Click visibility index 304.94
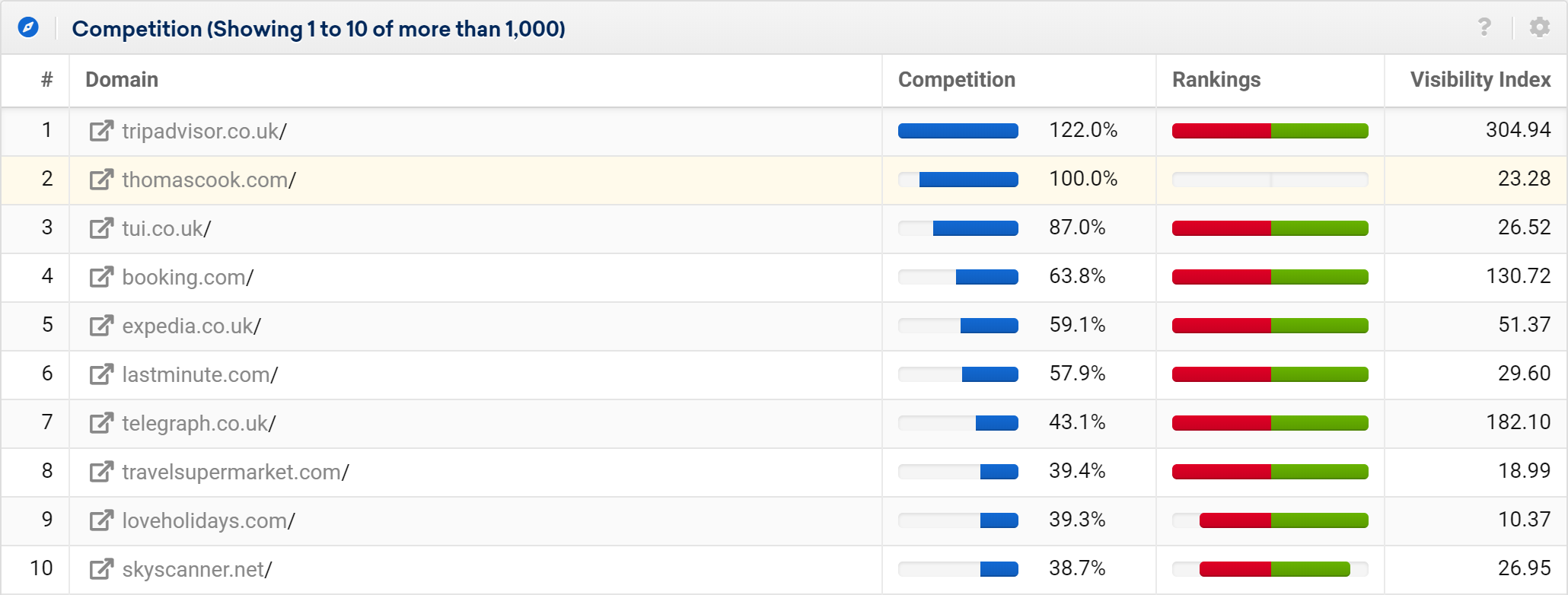1568x595 pixels. (x=1518, y=130)
